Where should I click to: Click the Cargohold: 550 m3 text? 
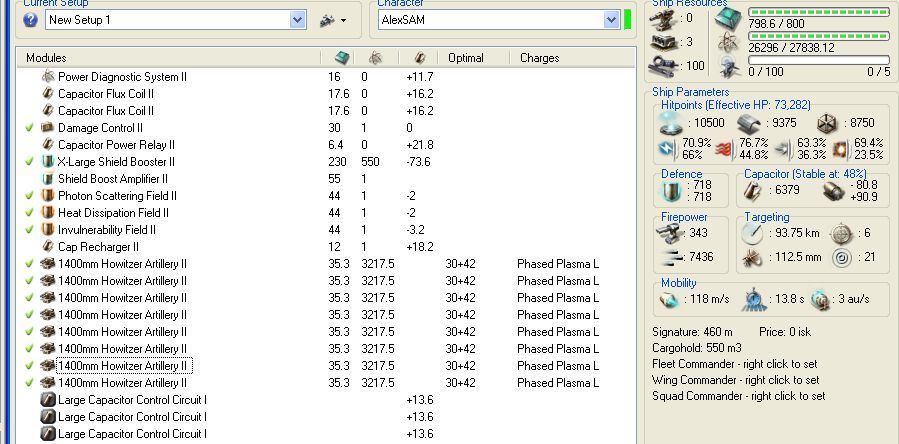(x=697, y=348)
